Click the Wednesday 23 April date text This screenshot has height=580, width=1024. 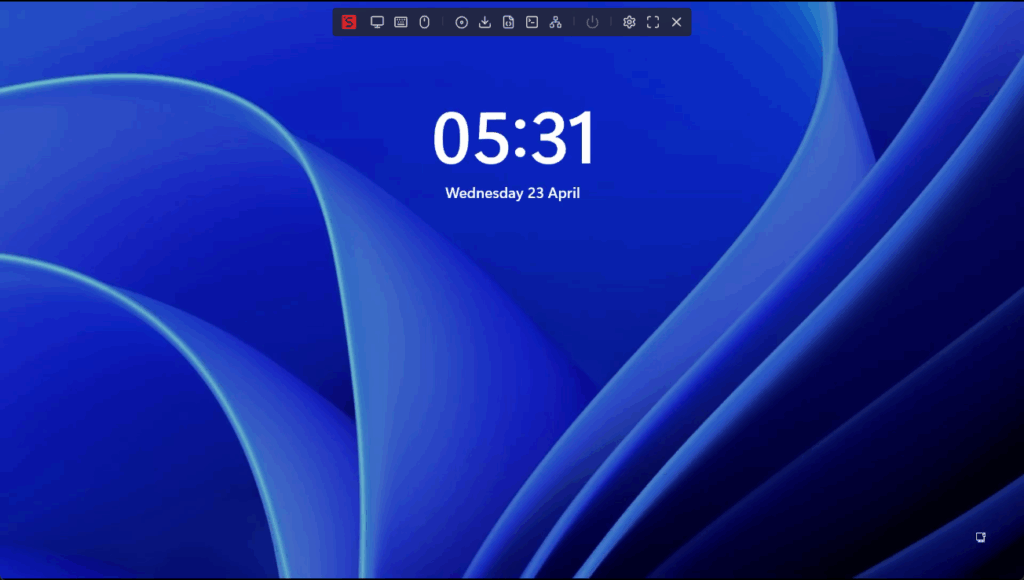click(x=512, y=193)
